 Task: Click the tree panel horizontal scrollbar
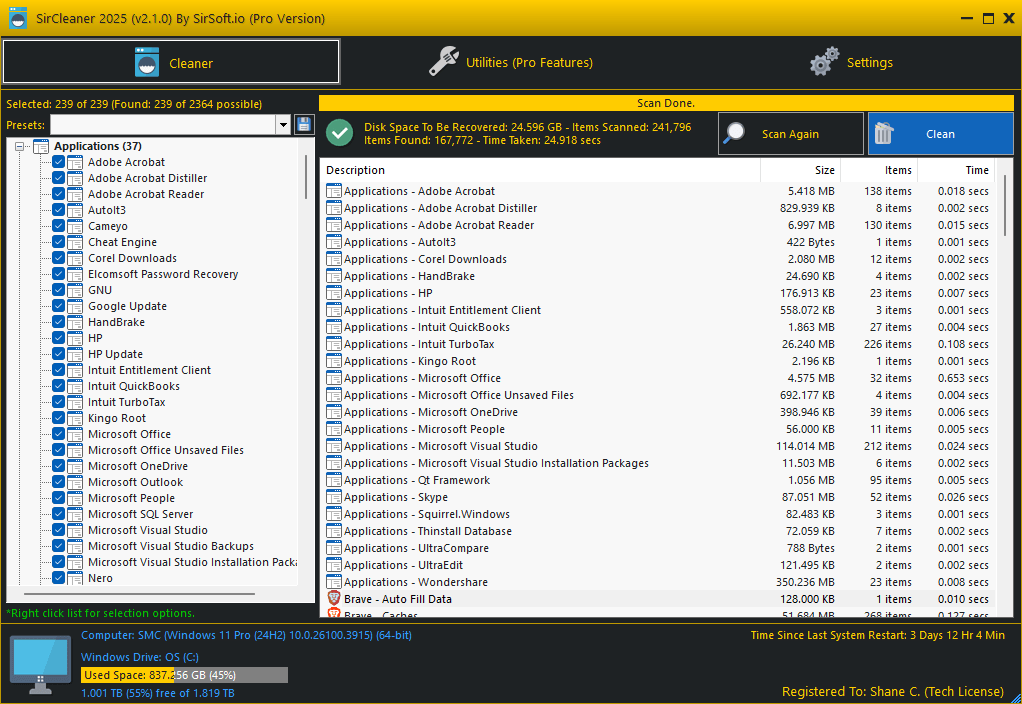point(139,594)
